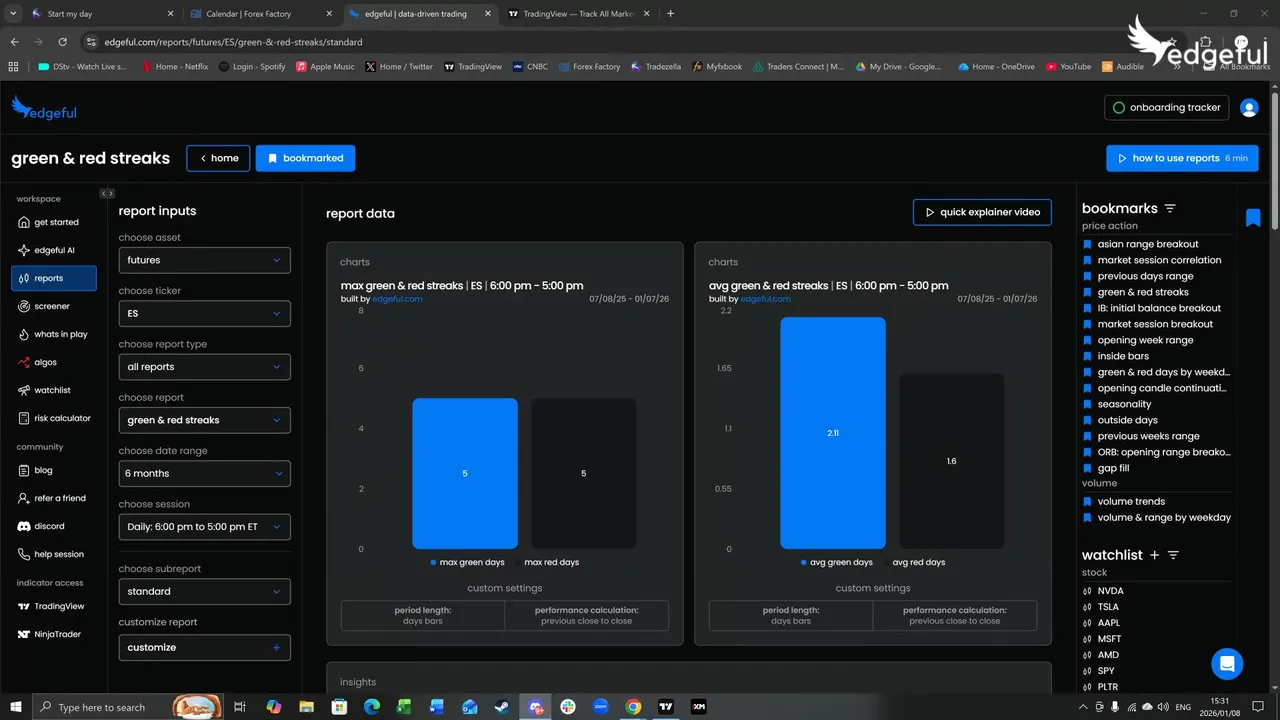The height and width of the screenshot is (720, 1280).
Task: Reload the browser page
Action: [x=63, y=42]
